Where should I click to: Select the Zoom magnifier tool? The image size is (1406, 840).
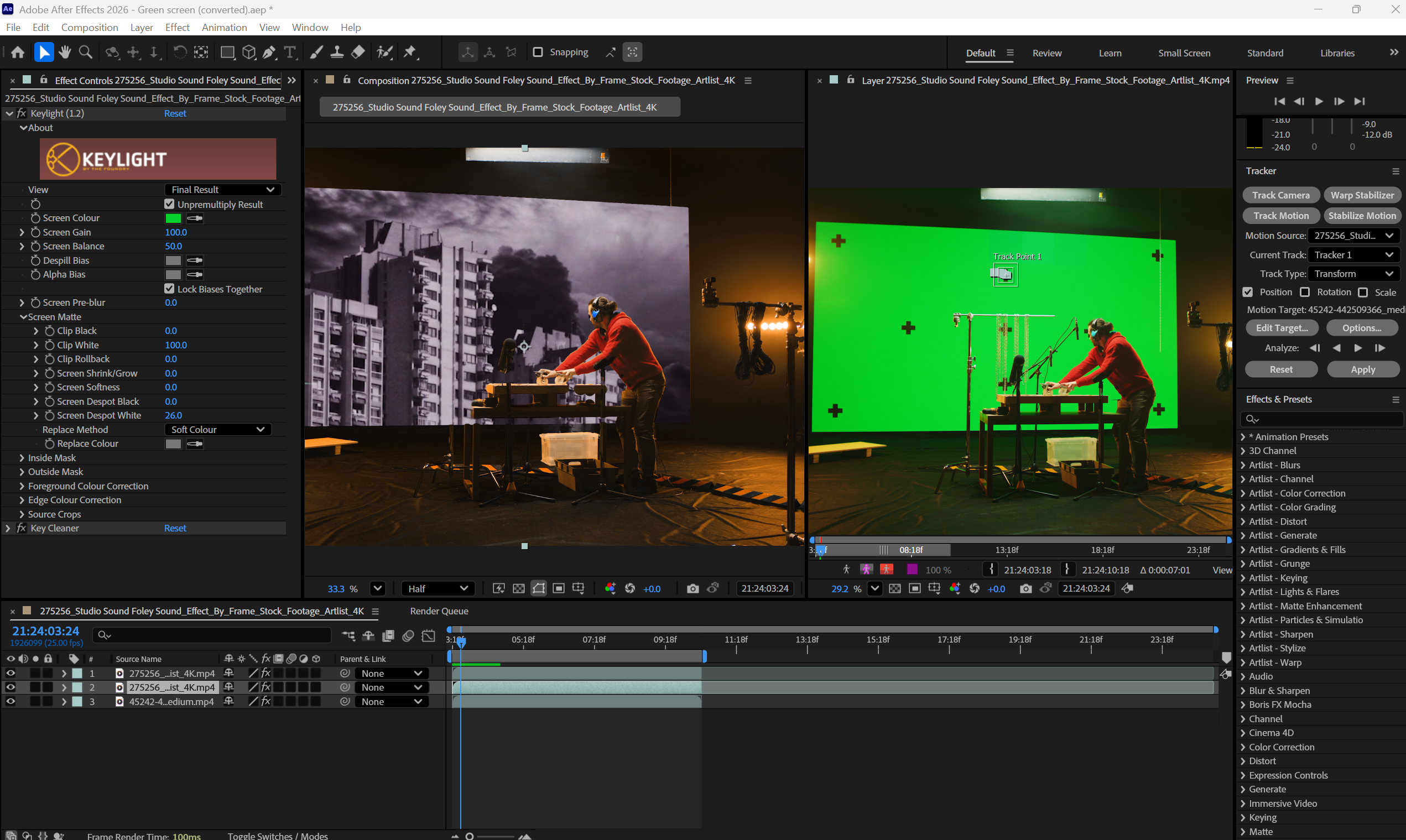tap(86, 52)
